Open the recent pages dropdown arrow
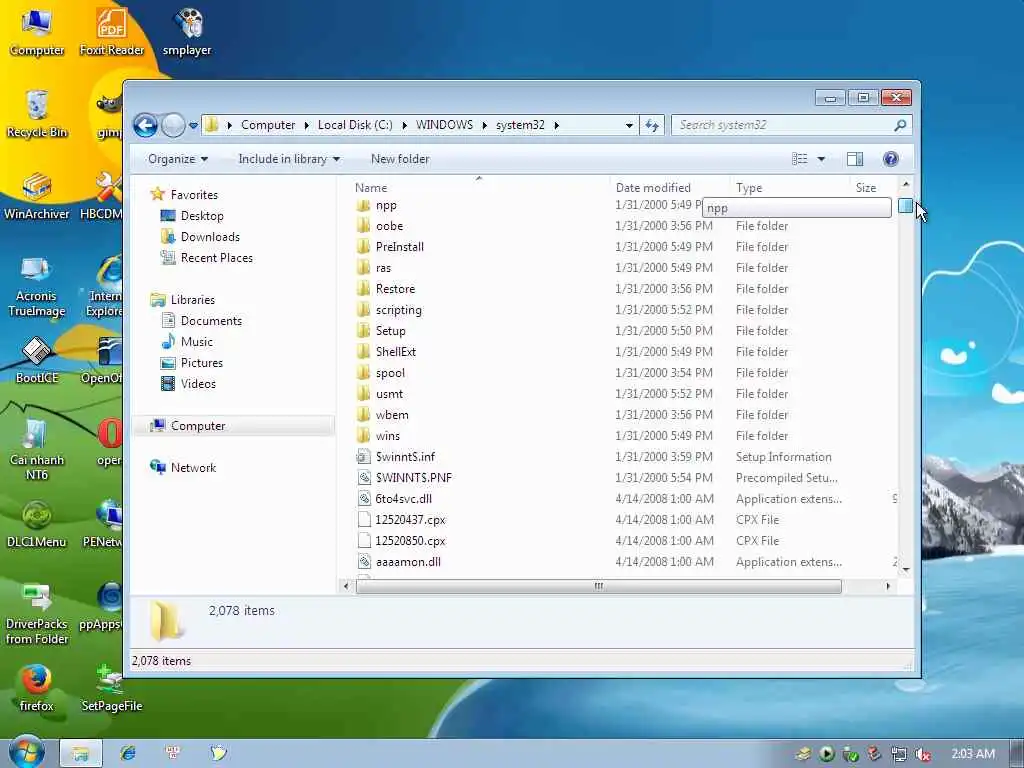The width and height of the screenshot is (1024, 768). tap(193, 125)
